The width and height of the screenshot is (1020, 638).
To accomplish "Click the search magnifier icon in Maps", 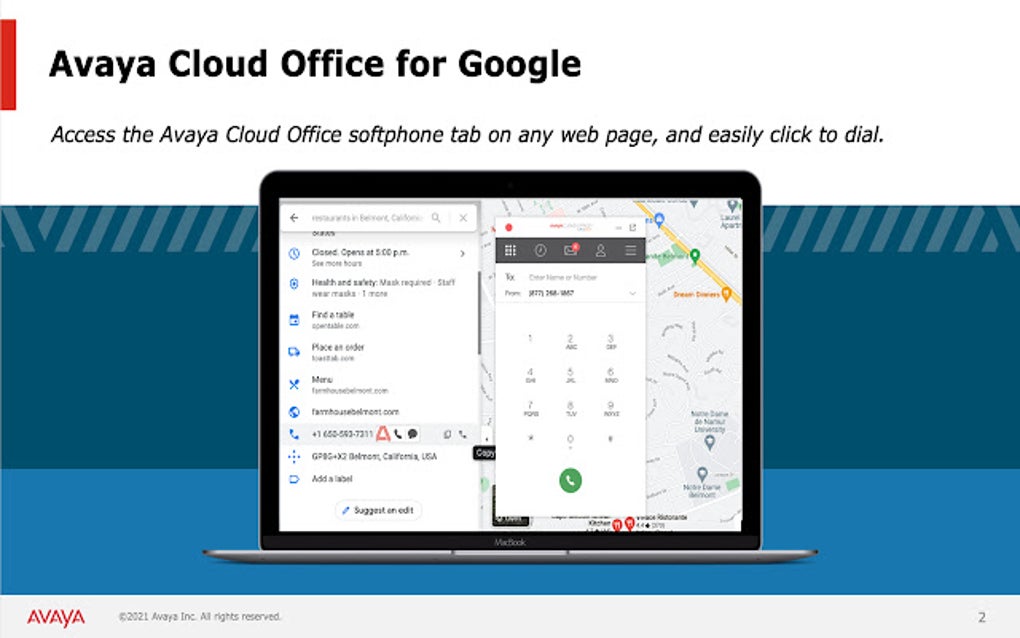I will (436, 218).
